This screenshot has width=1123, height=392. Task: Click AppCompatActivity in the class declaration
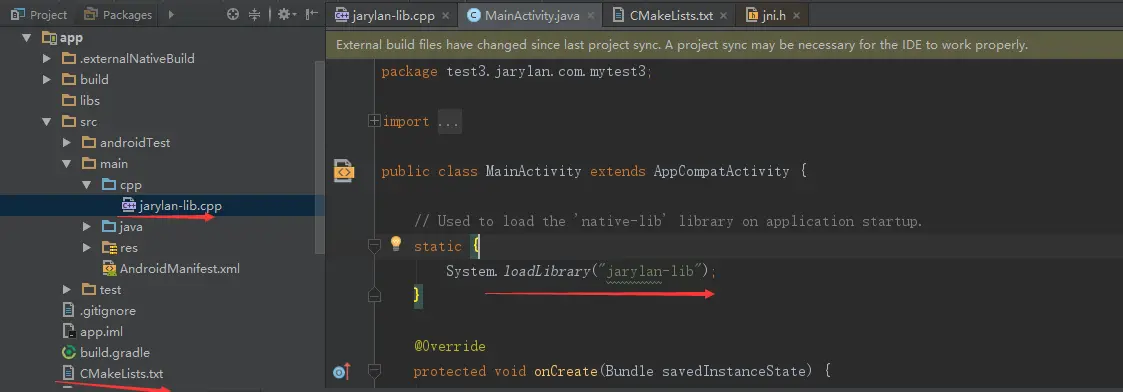[721, 171]
